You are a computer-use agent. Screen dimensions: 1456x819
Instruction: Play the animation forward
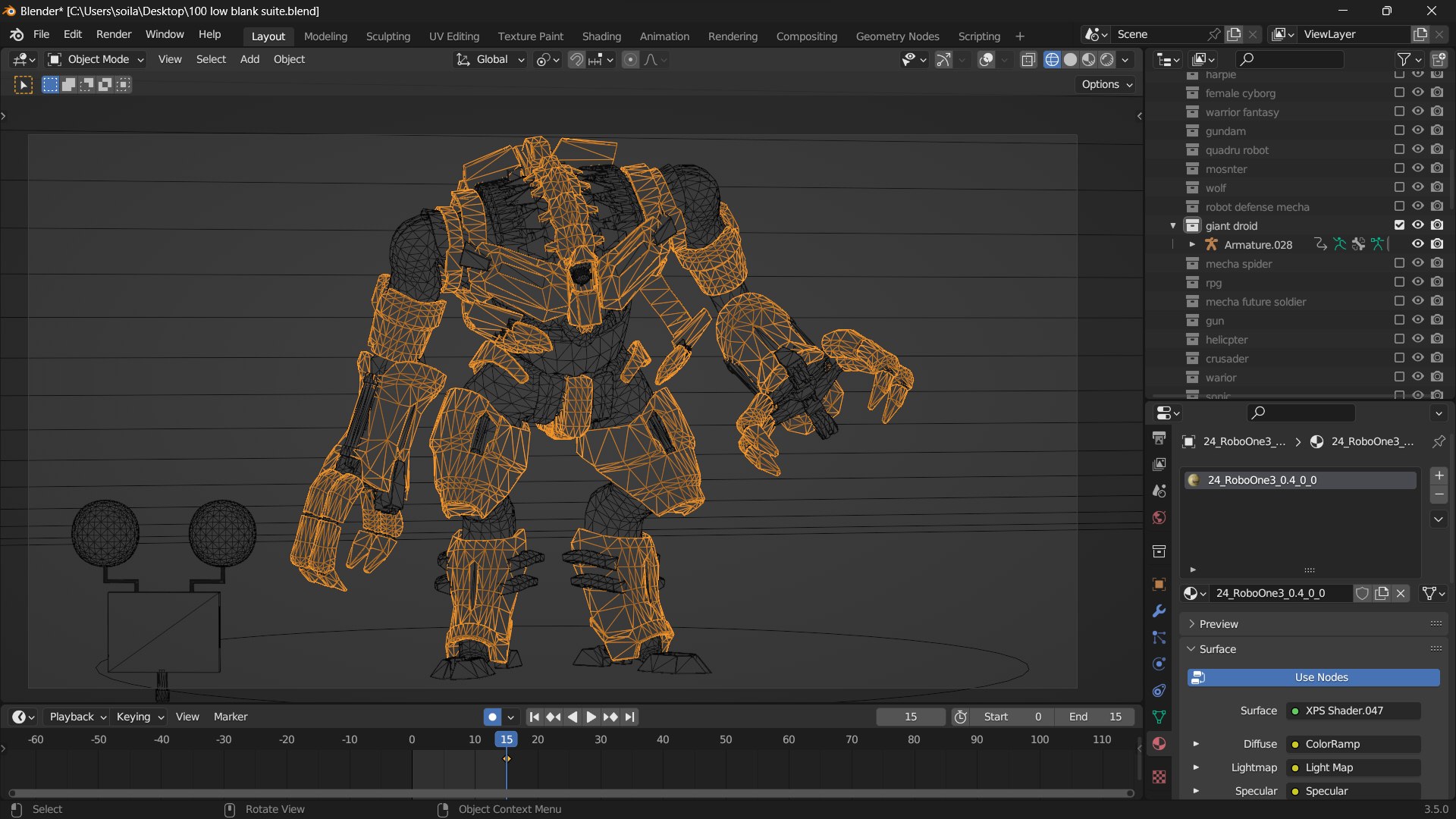[591, 717]
